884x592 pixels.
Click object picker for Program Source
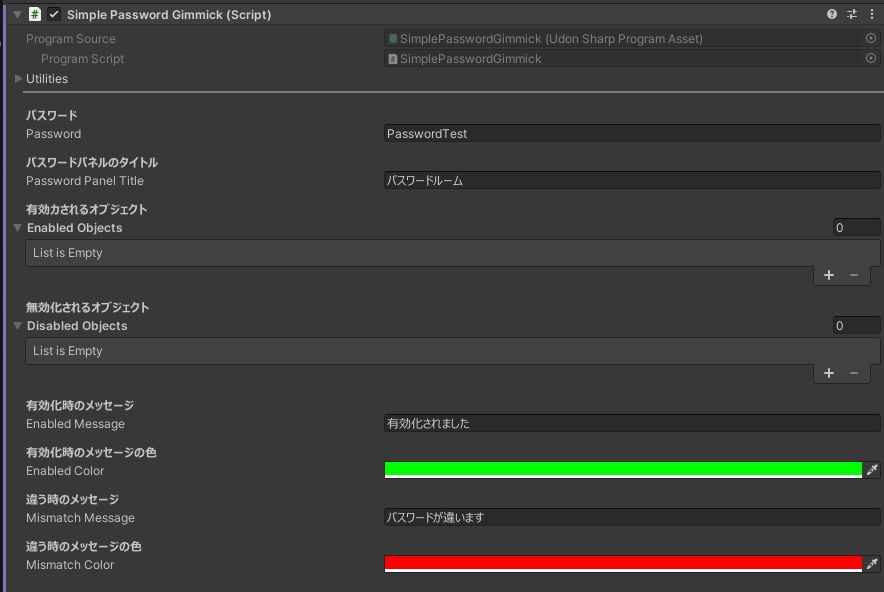[871, 38]
